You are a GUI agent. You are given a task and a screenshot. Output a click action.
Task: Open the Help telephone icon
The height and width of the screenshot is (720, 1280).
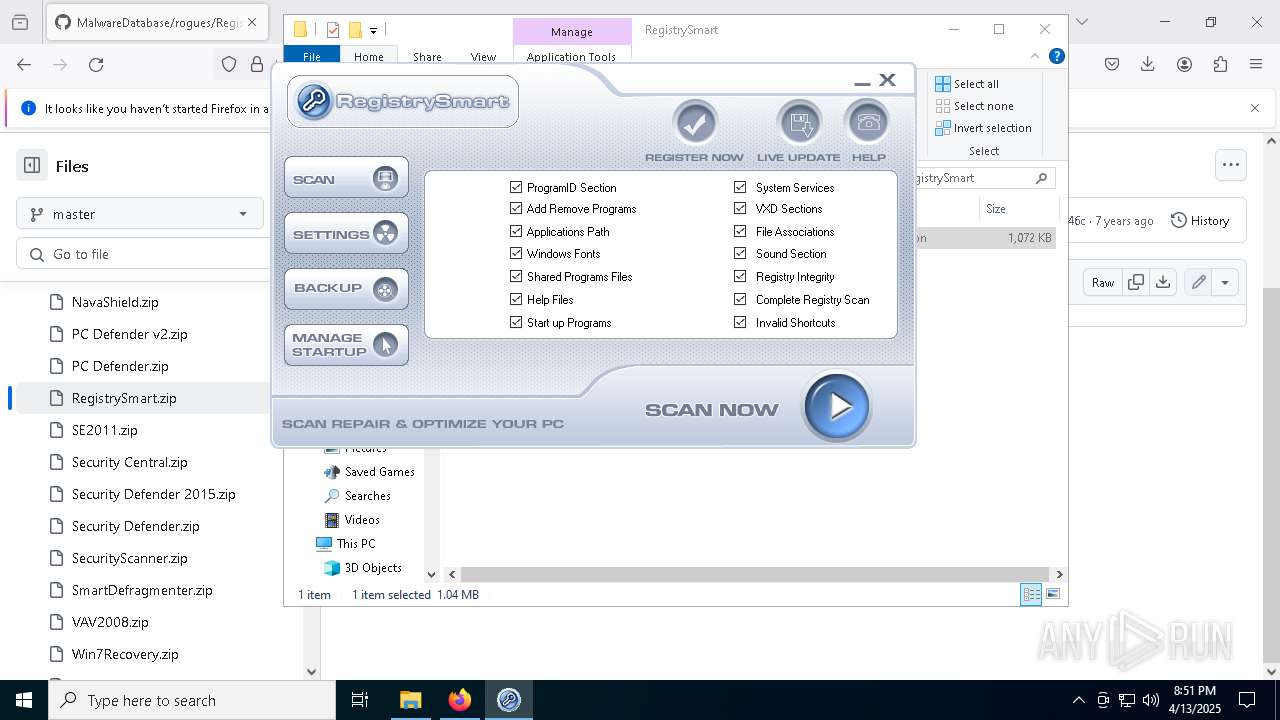(867, 124)
